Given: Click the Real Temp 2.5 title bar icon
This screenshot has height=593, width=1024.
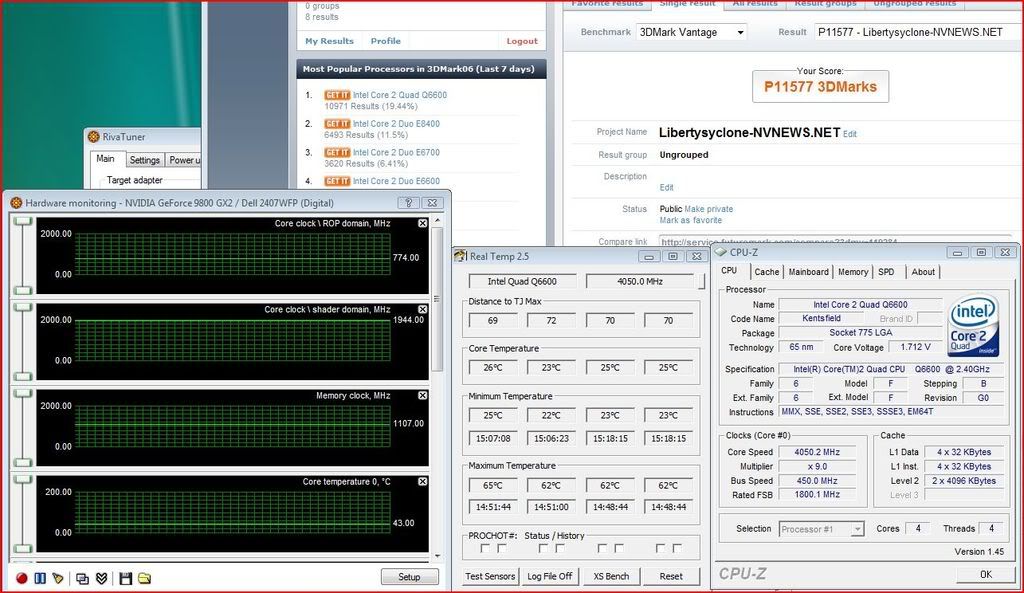Looking at the screenshot, I should point(460,256).
